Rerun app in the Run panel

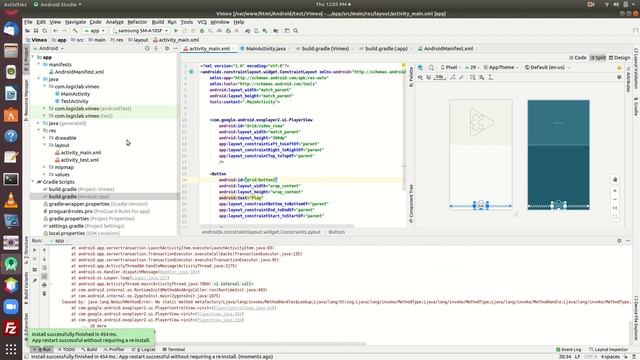[35, 250]
